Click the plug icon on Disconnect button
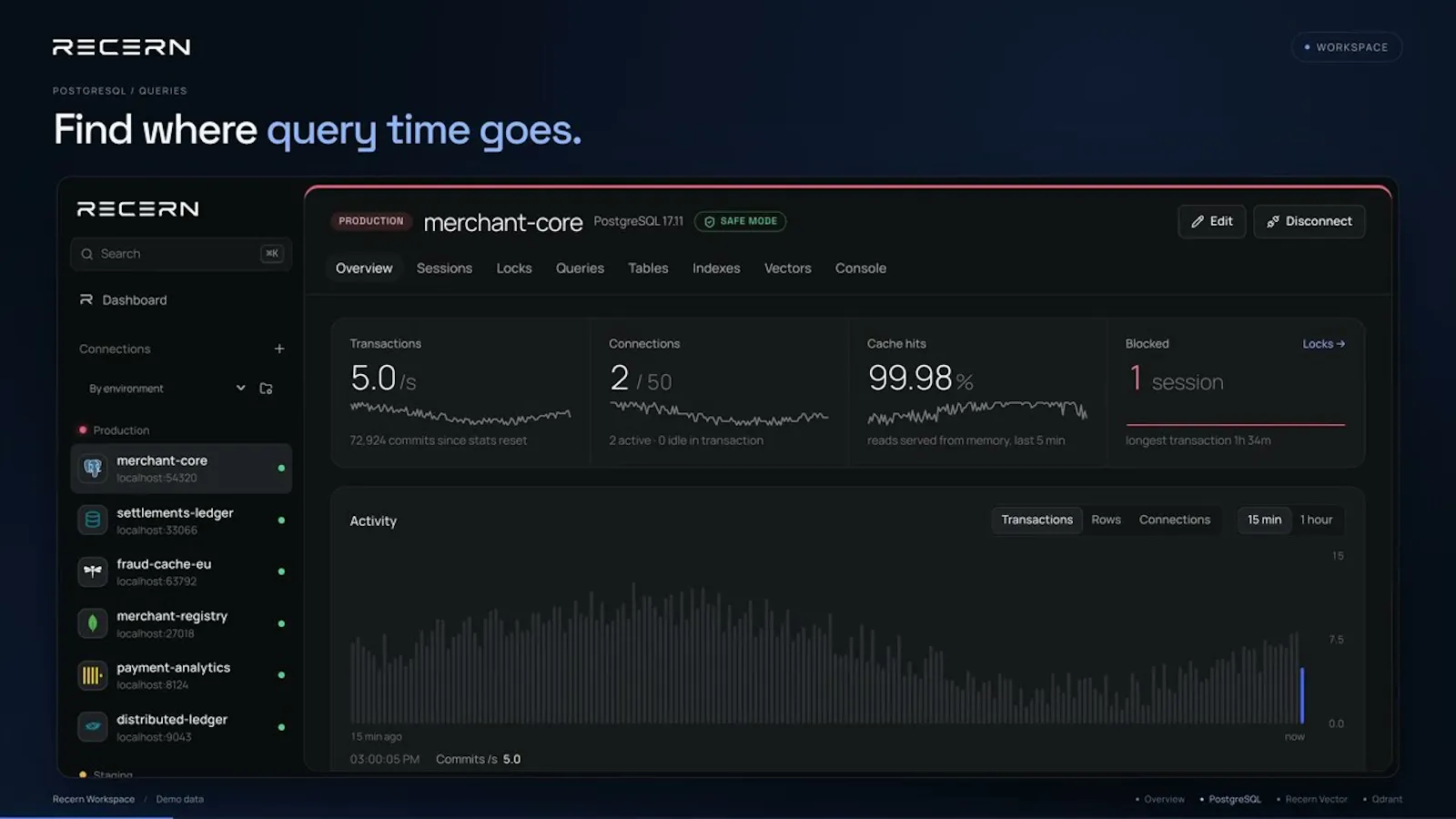The width and height of the screenshot is (1456, 819). pyautogui.click(x=1273, y=221)
